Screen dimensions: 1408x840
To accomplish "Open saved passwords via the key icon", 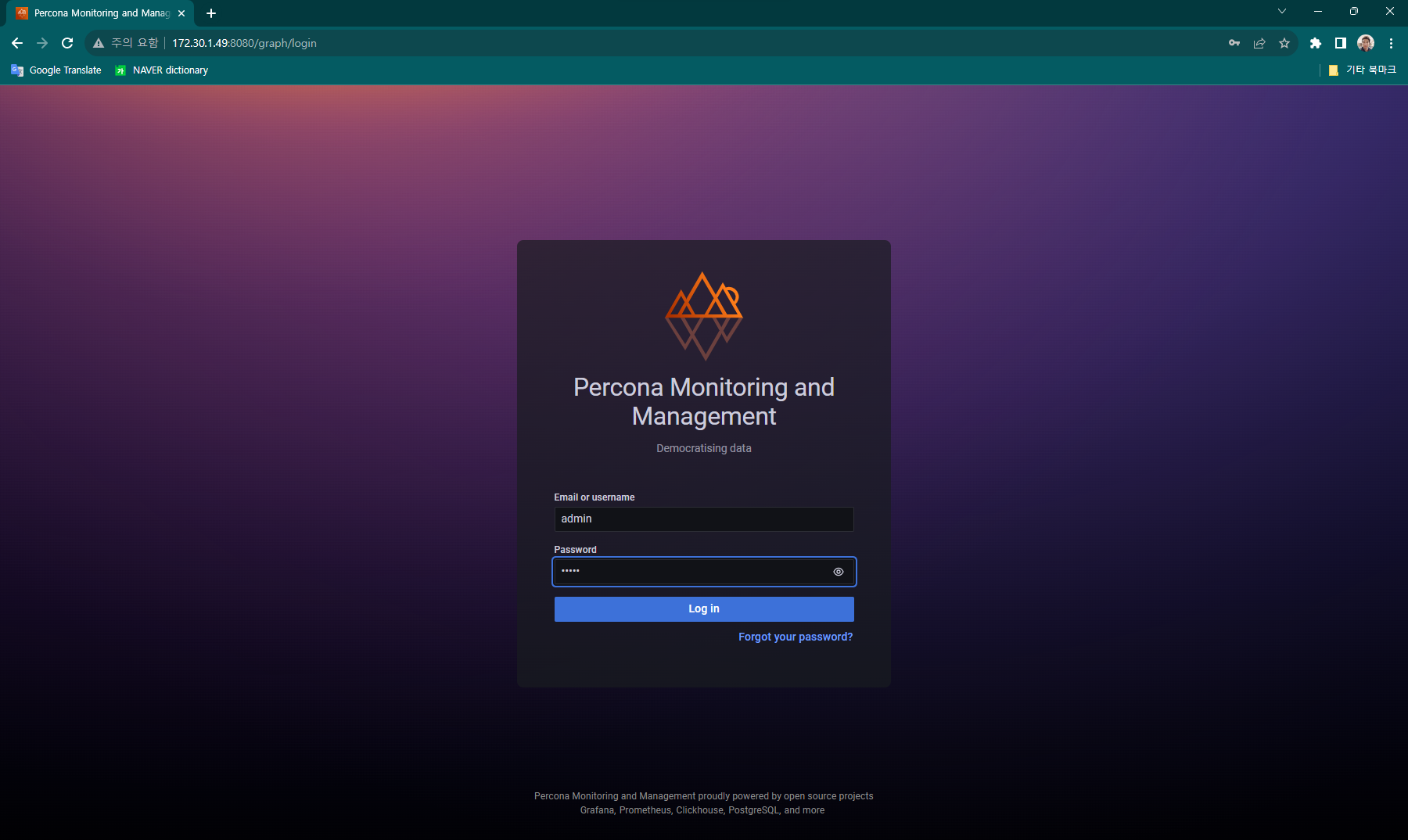I will coord(1234,43).
